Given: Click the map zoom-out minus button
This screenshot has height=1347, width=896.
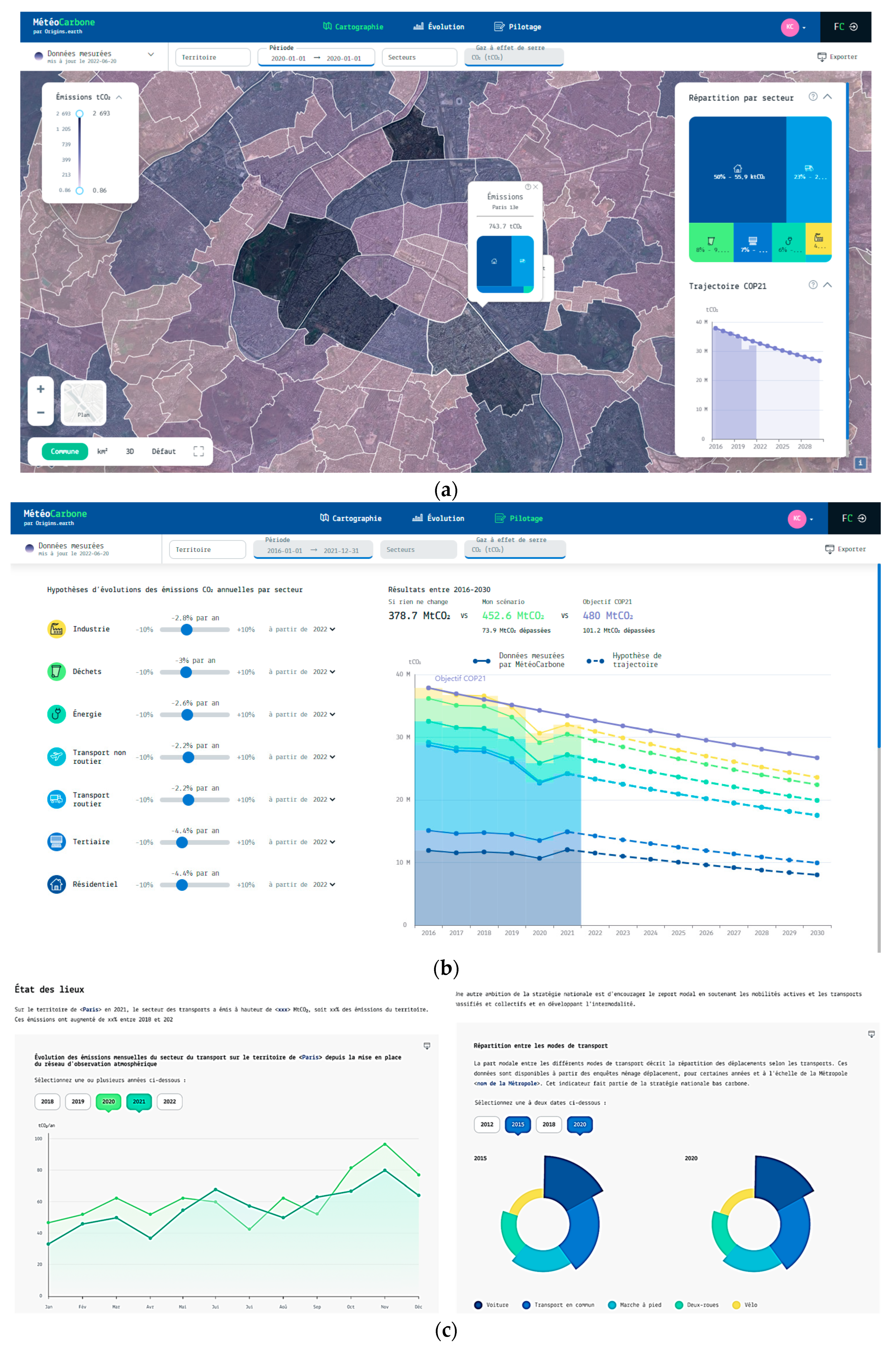Looking at the screenshot, I should coord(41,412).
